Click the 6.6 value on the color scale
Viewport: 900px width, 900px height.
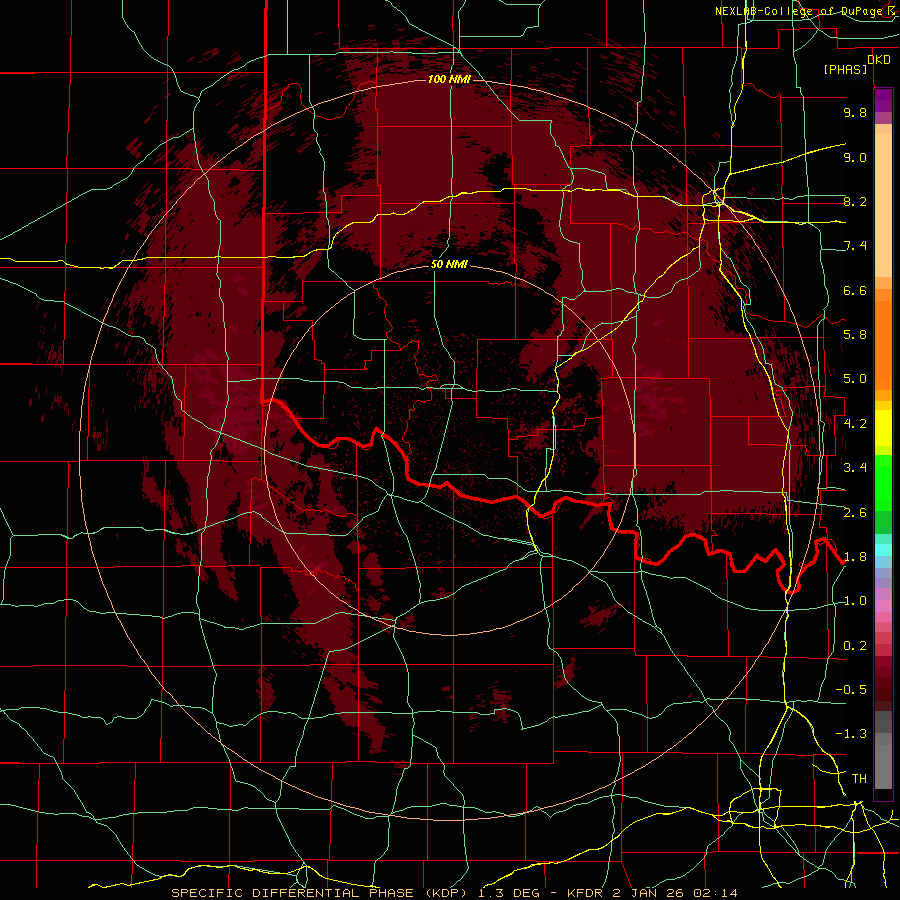point(855,290)
